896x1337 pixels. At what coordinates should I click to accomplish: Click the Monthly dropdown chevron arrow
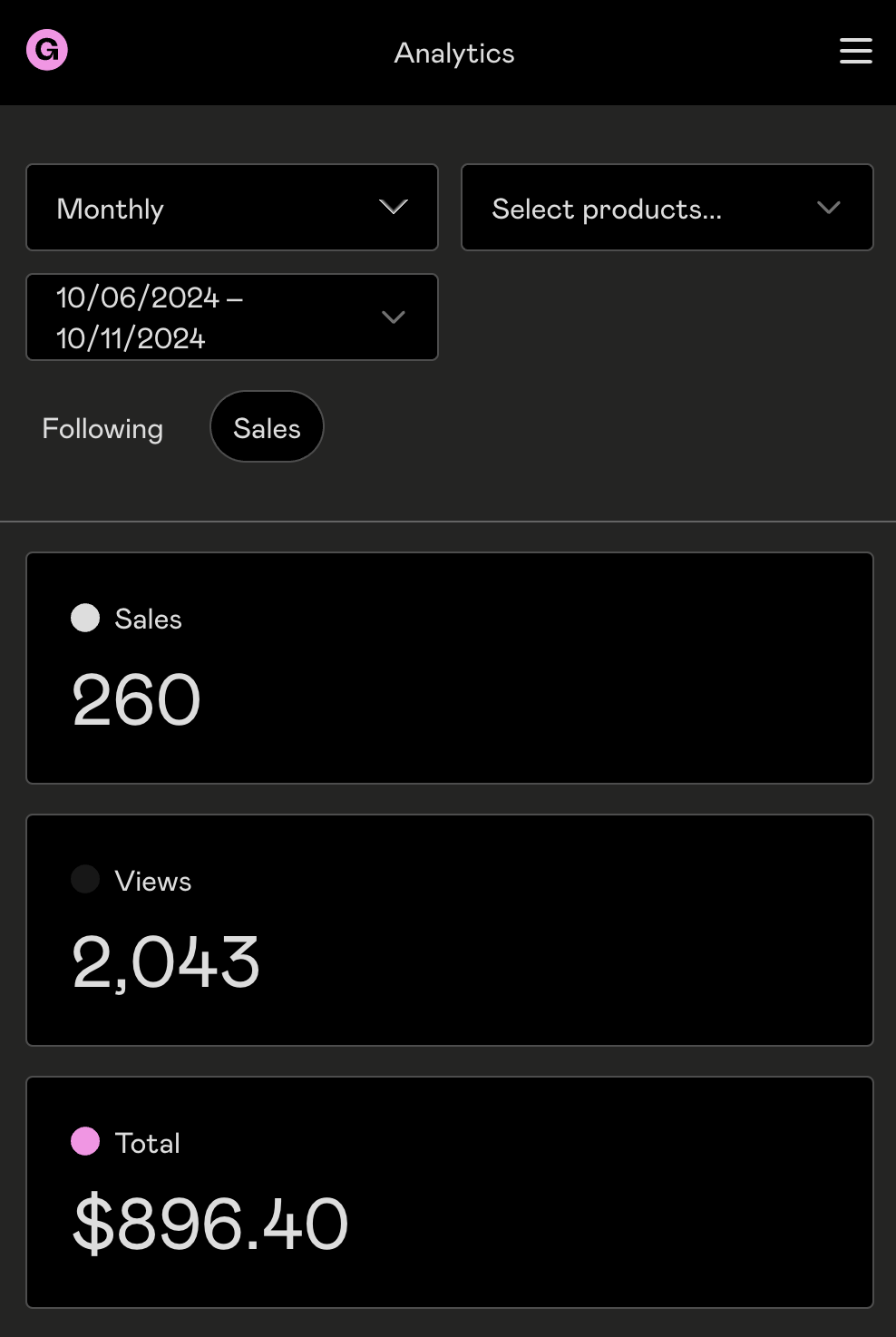point(393,207)
